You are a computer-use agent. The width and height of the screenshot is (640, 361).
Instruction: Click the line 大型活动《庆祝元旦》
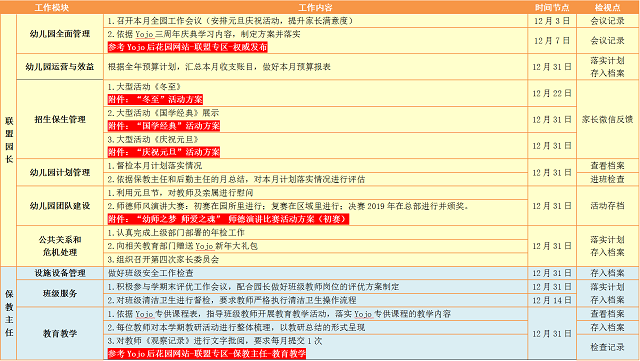point(153,140)
